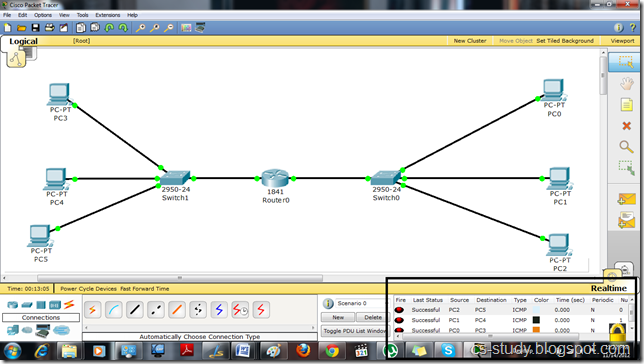This screenshot has width=644, height=364.
Task: Pick the straight-through copper cable connection
Action: pyautogui.click(x=135, y=310)
